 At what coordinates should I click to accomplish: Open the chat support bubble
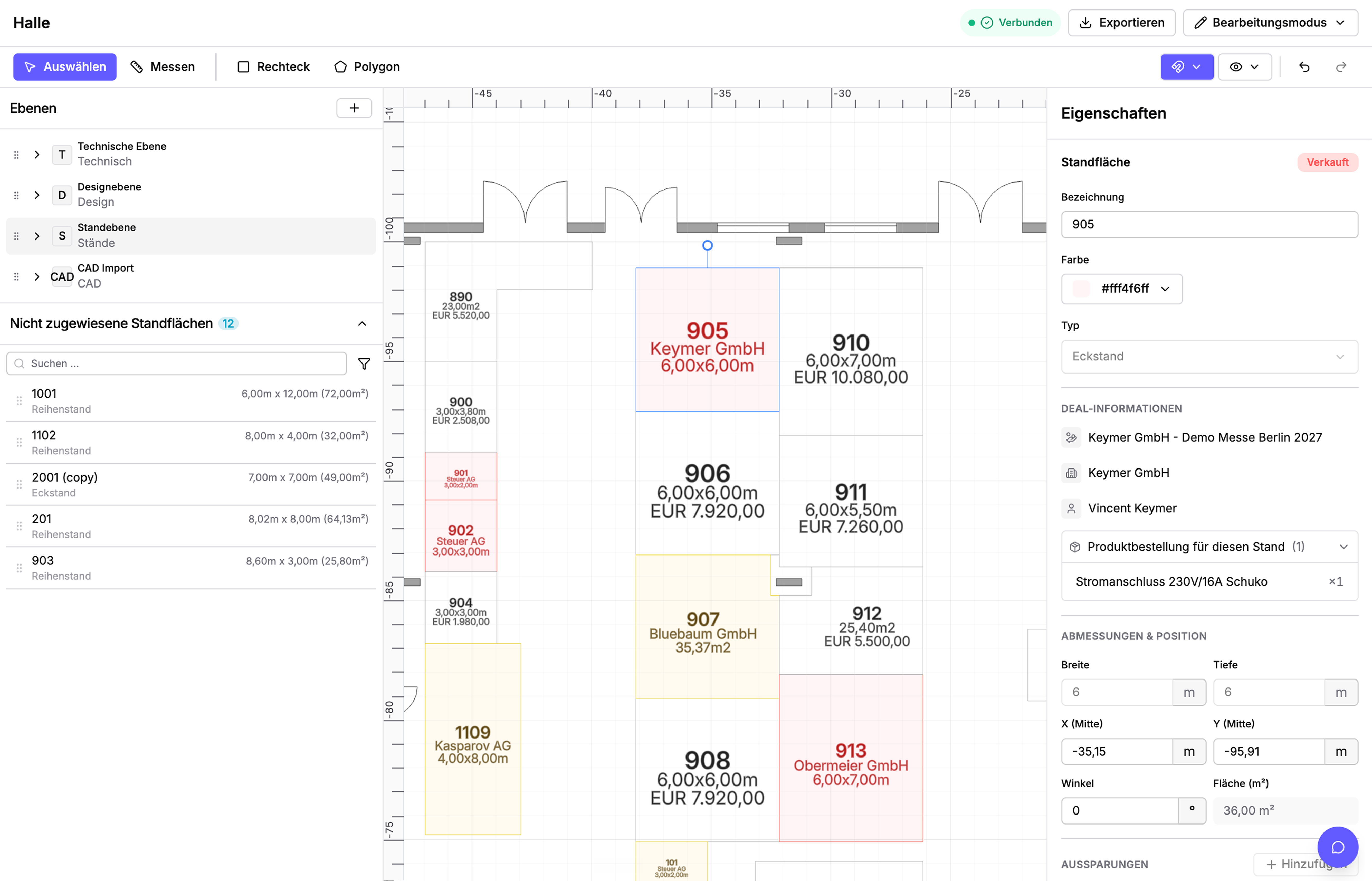click(1338, 847)
